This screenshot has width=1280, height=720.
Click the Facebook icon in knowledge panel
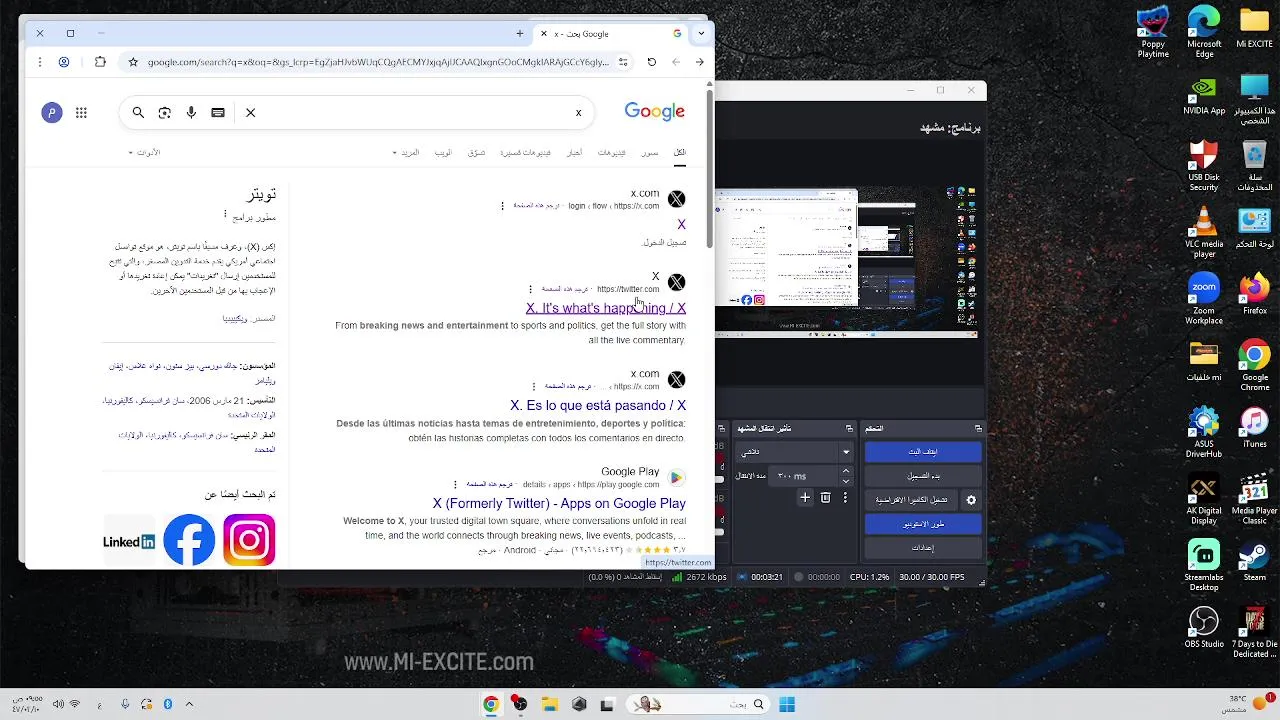[x=189, y=540]
